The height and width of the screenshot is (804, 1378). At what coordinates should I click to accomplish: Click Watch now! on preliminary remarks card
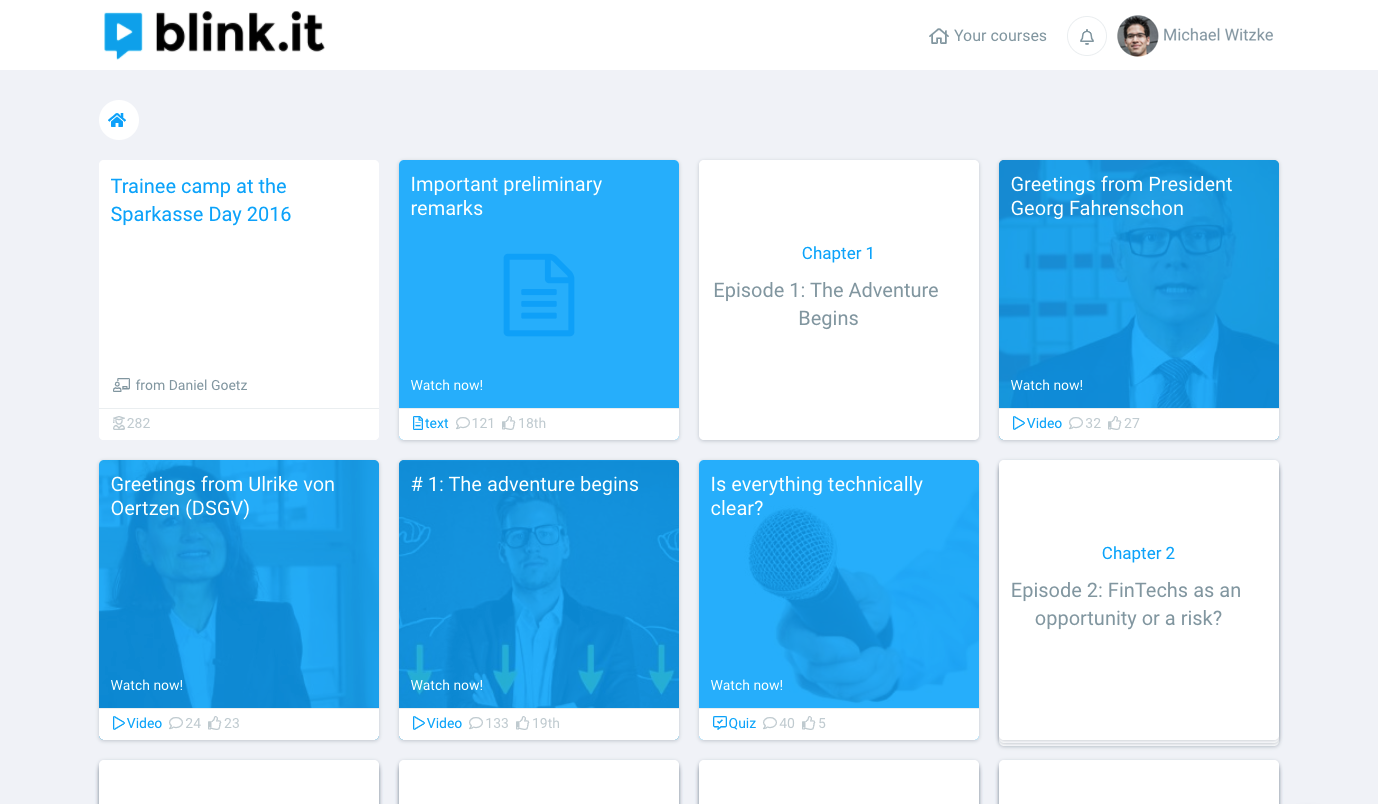(x=447, y=385)
